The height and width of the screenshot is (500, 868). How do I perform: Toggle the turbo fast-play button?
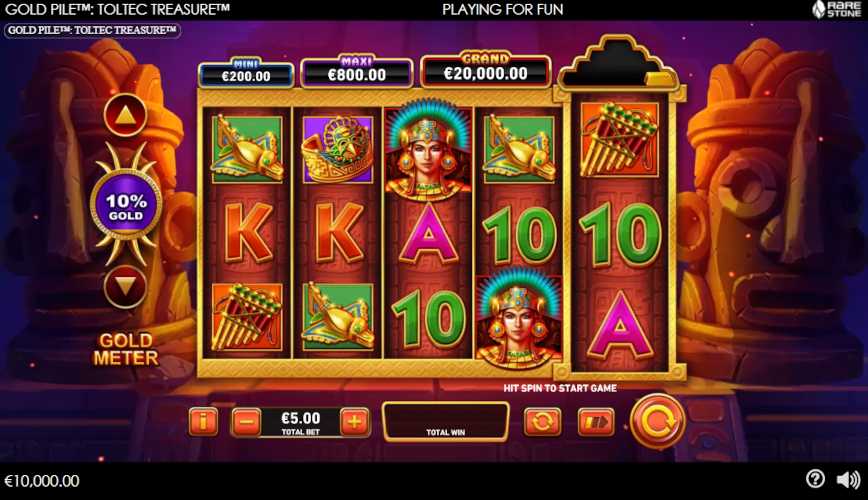596,422
